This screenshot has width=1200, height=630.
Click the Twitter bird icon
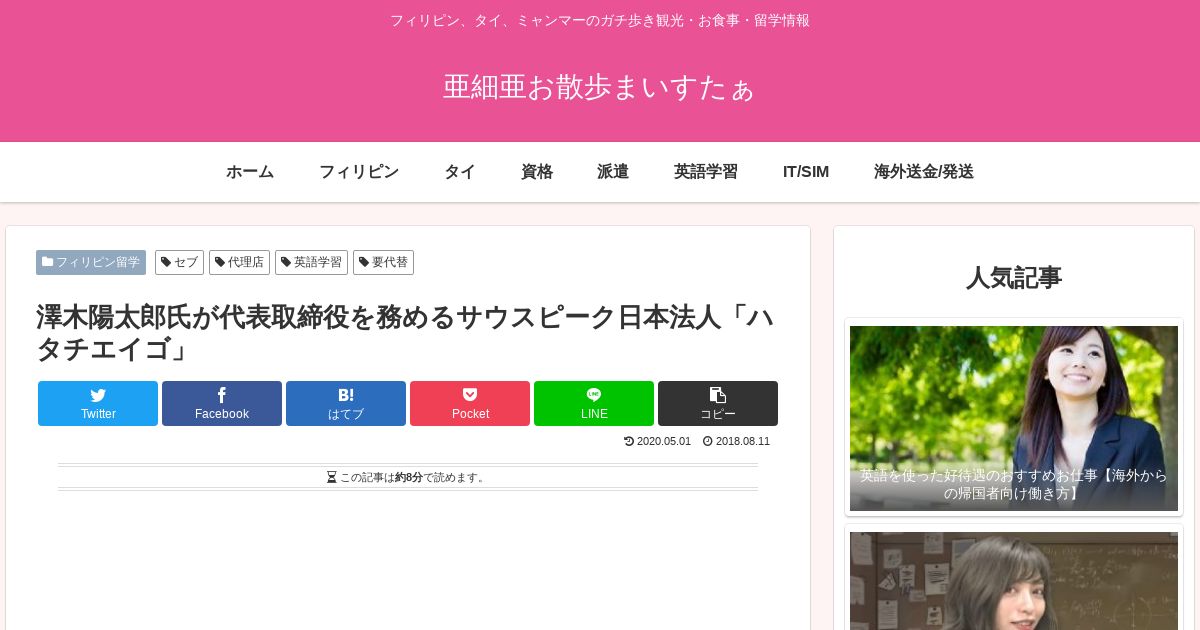[x=98, y=395]
